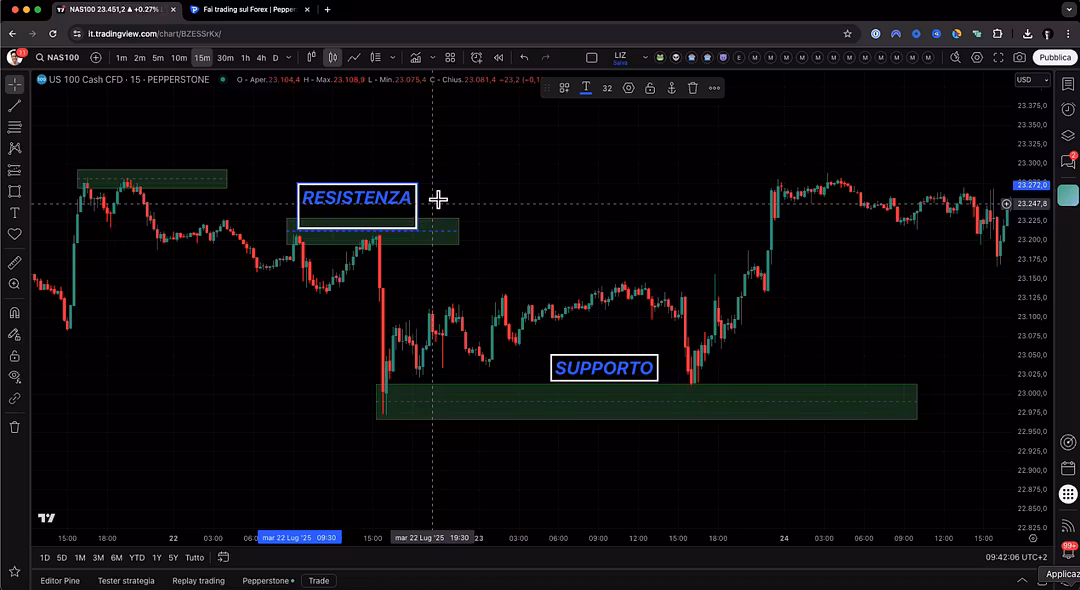Pick the ruler measure tool
1080x590 pixels.
click(x=15, y=263)
